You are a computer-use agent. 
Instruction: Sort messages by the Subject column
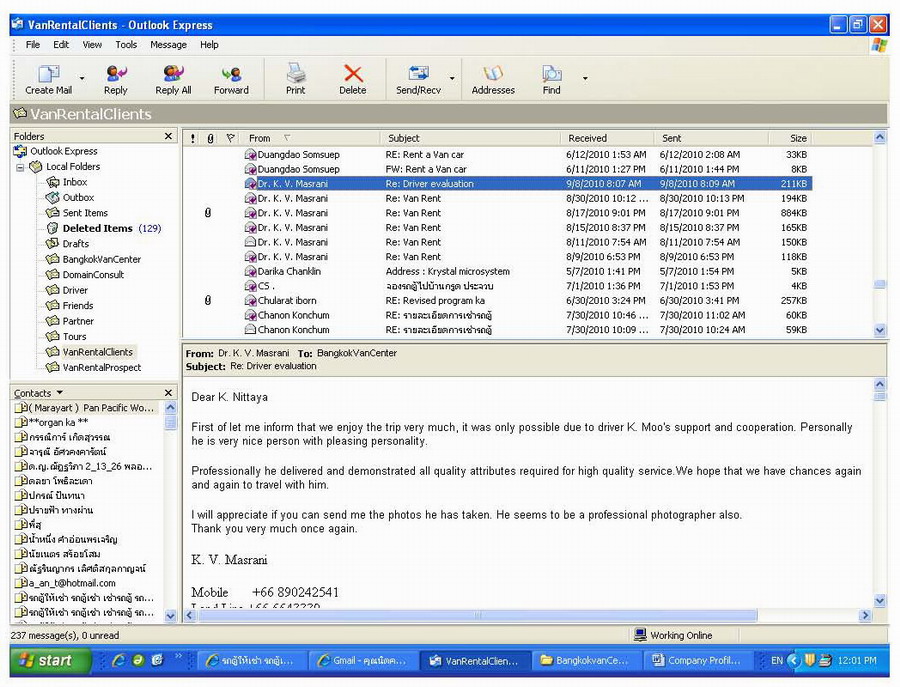(470, 138)
